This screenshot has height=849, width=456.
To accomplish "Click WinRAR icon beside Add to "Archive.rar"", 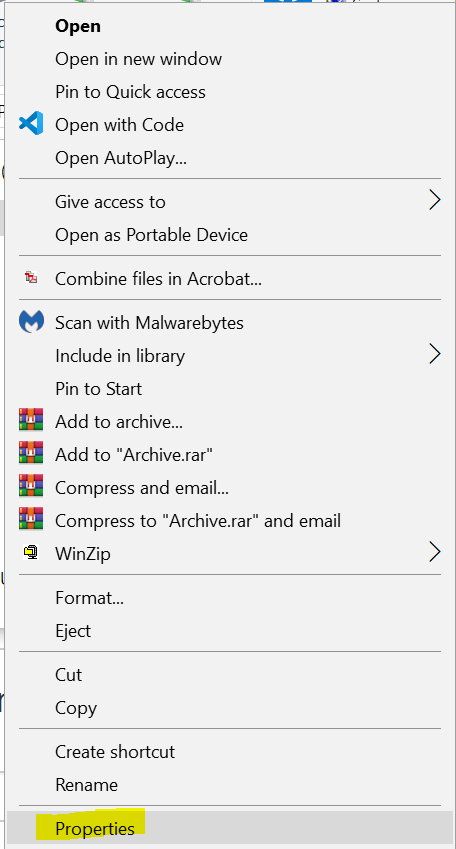I will (x=31, y=453).
